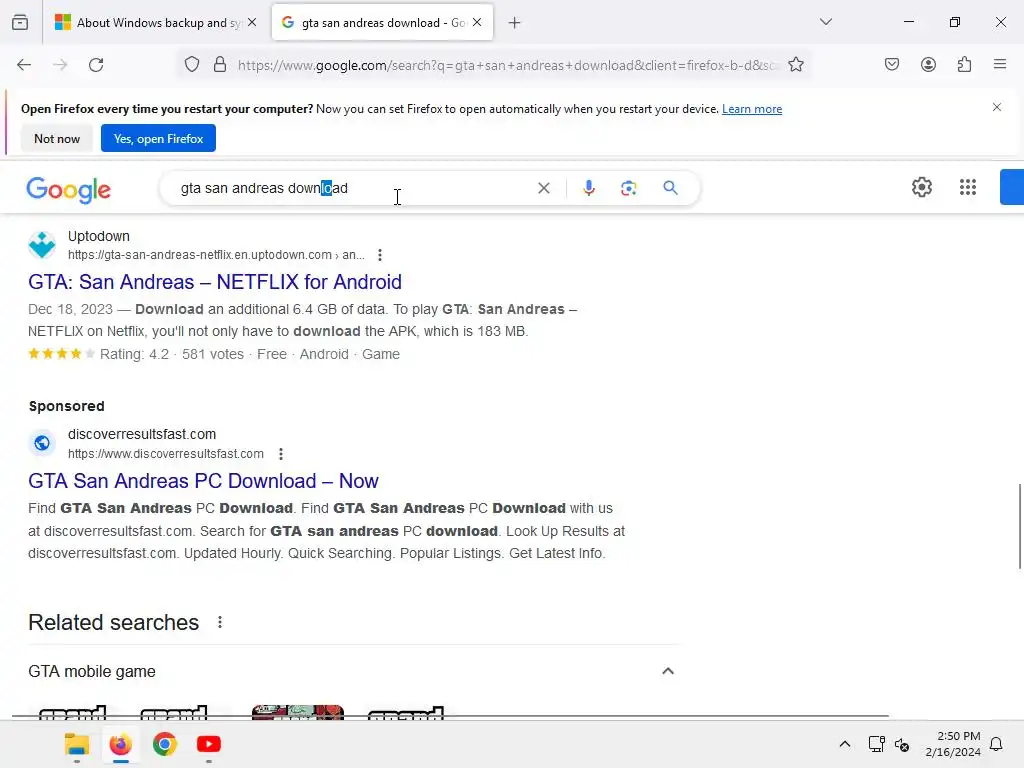The height and width of the screenshot is (768, 1024).
Task: Open notification center bell
Action: point(996,744)
